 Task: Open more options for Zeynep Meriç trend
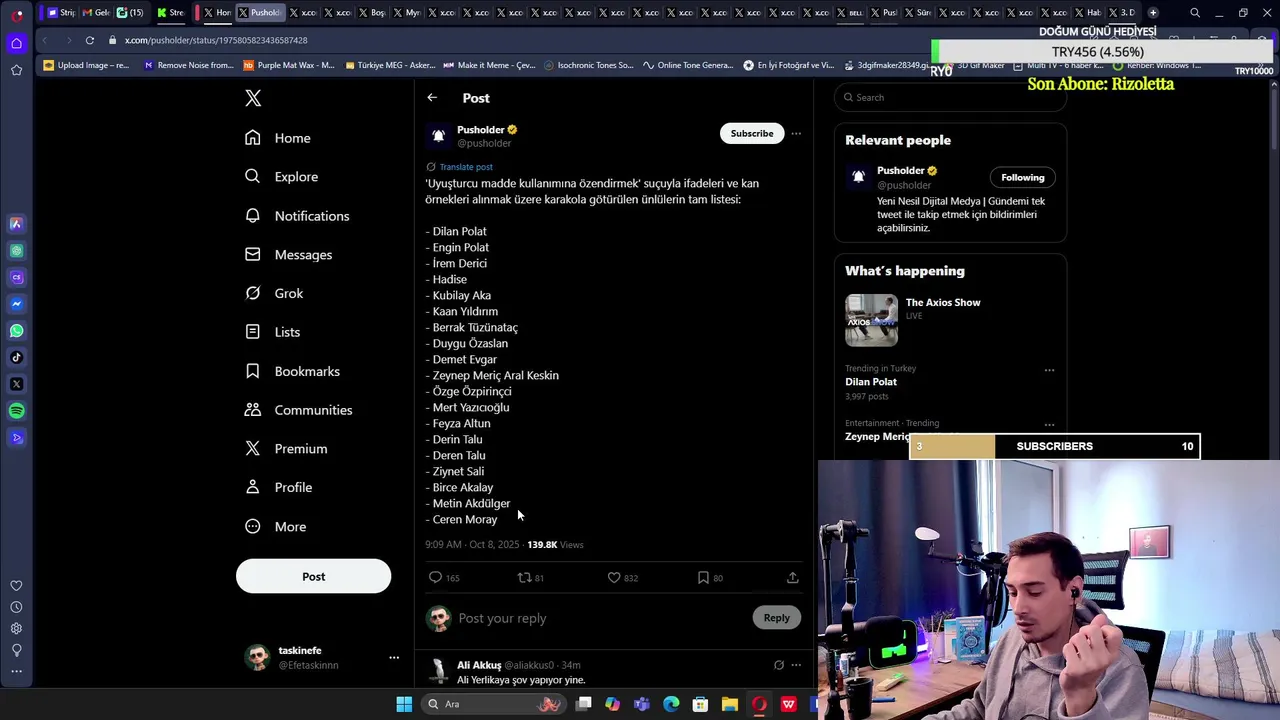(1049, 425)
